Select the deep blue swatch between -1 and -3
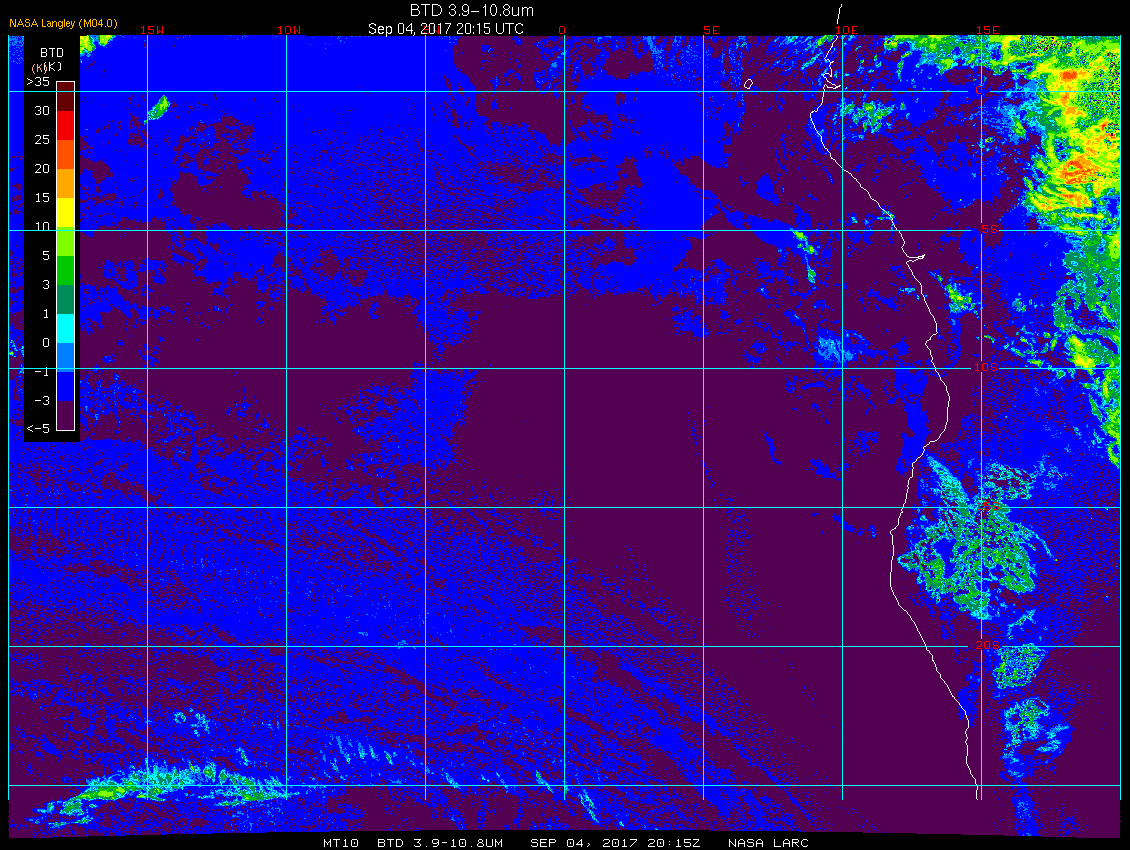 (66, 386)
